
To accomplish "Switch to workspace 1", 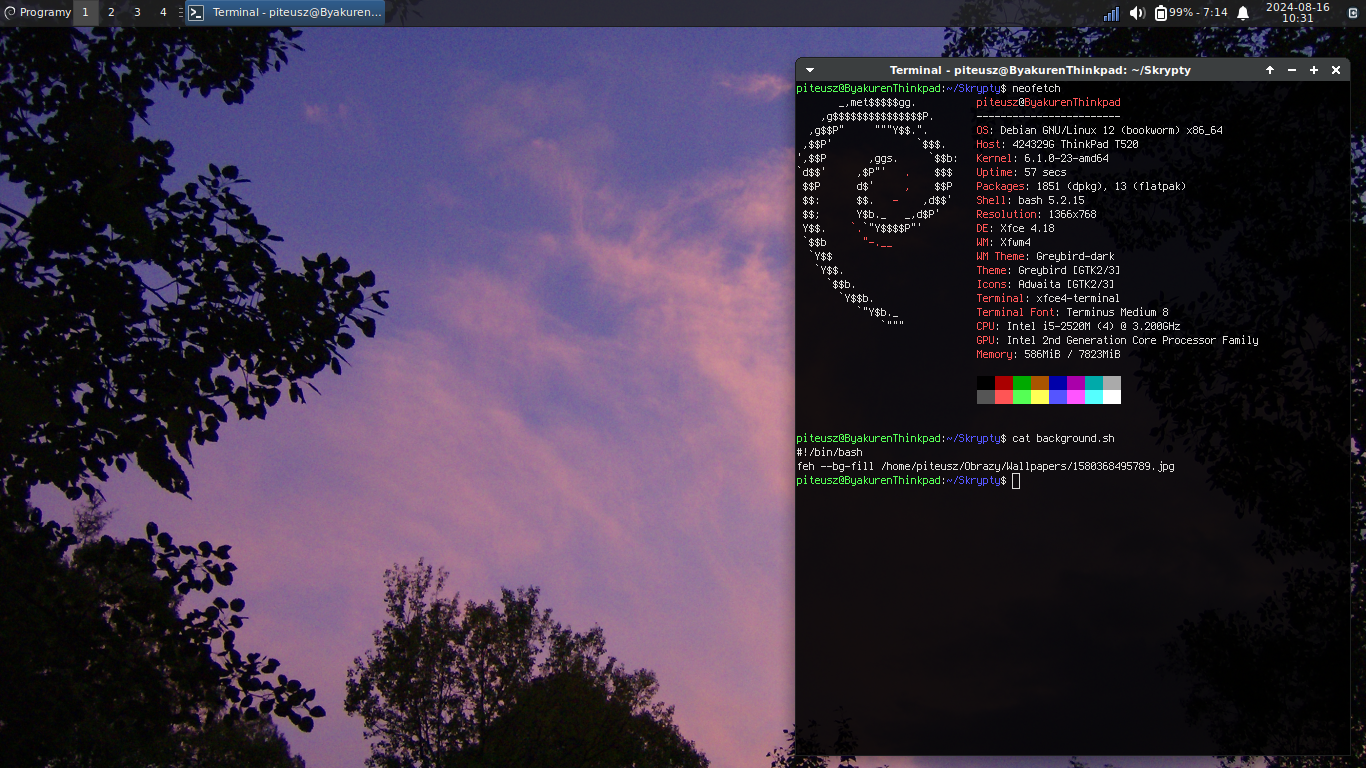I will click(85, 13).
